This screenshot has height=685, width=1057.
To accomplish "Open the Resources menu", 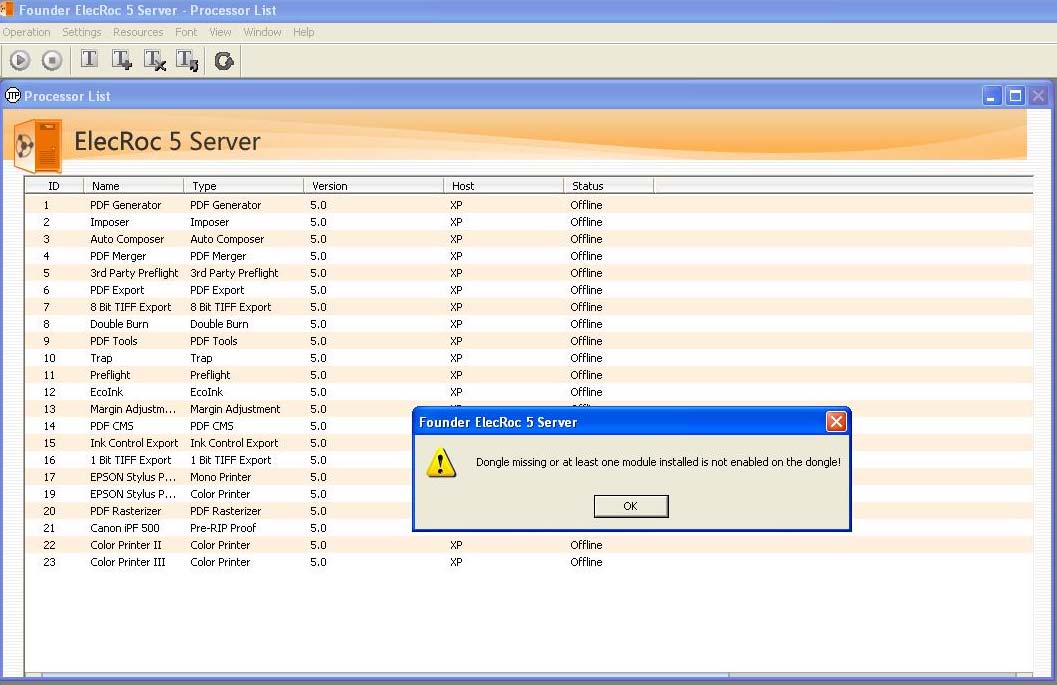I will point(138,32).
